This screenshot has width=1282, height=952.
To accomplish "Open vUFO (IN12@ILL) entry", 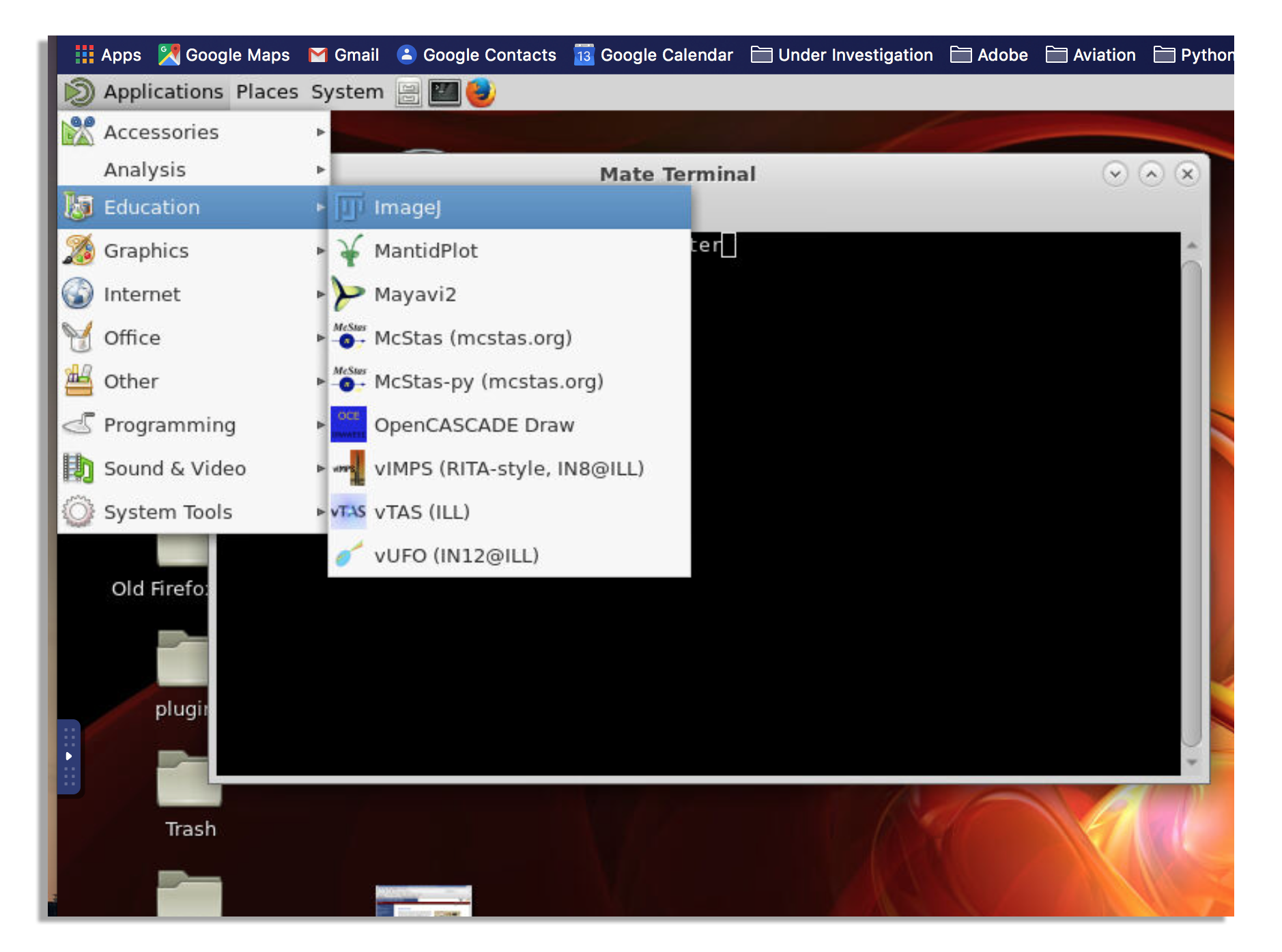I will click(456, 556).
